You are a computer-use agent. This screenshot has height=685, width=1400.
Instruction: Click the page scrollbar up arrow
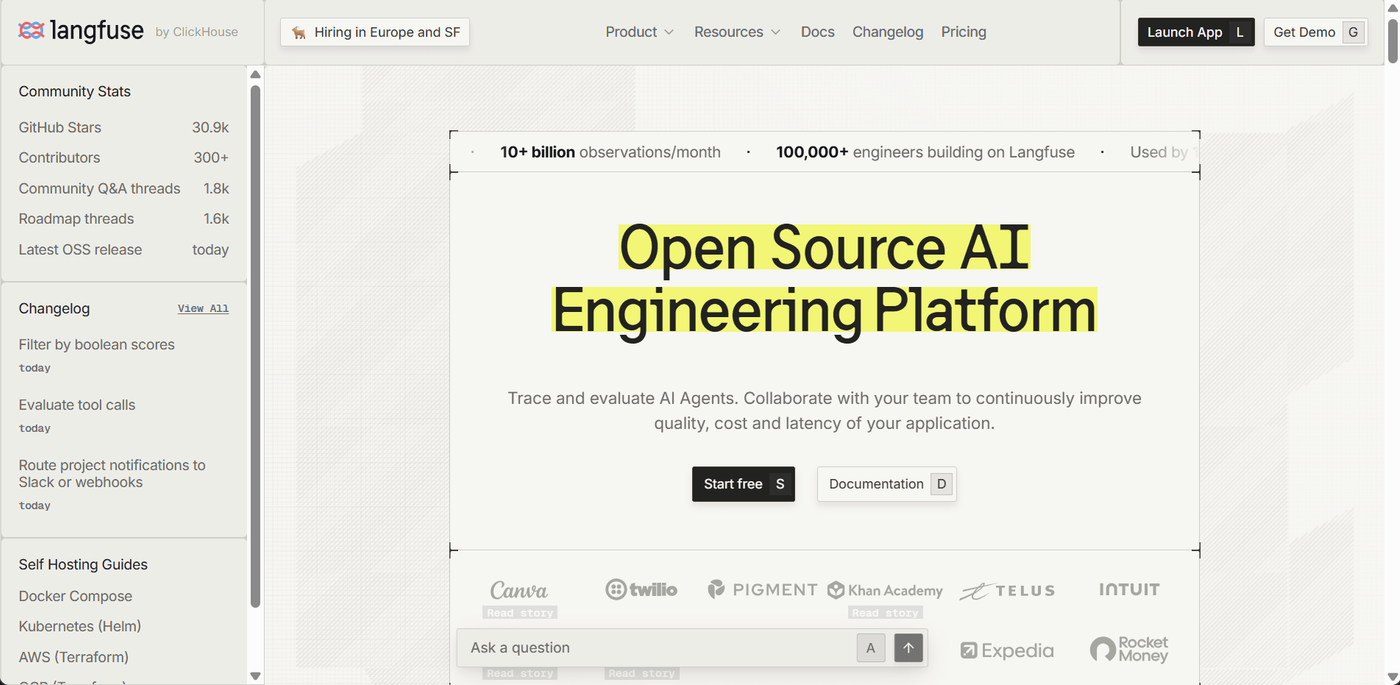(1392, 8)
